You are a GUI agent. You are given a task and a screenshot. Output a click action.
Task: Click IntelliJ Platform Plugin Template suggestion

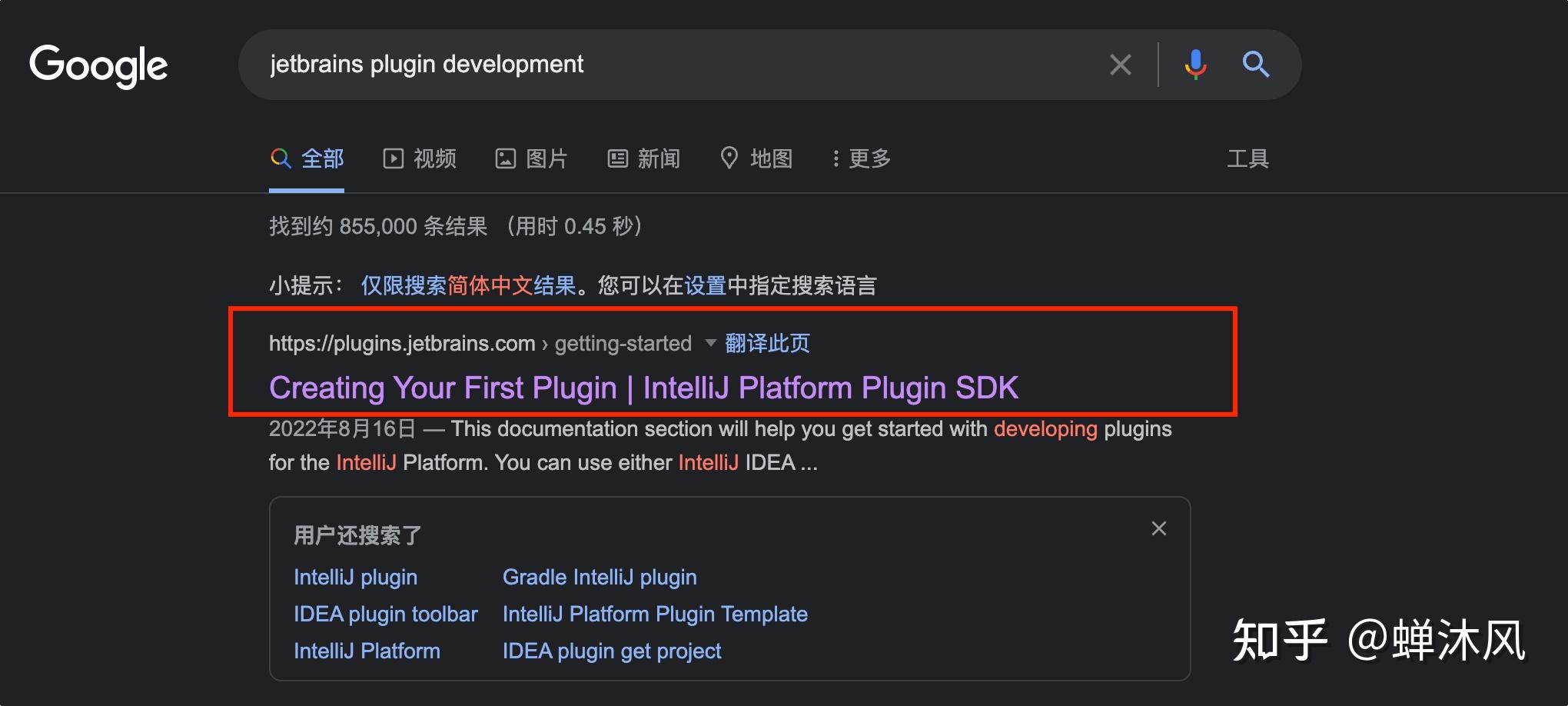(655, 614)
